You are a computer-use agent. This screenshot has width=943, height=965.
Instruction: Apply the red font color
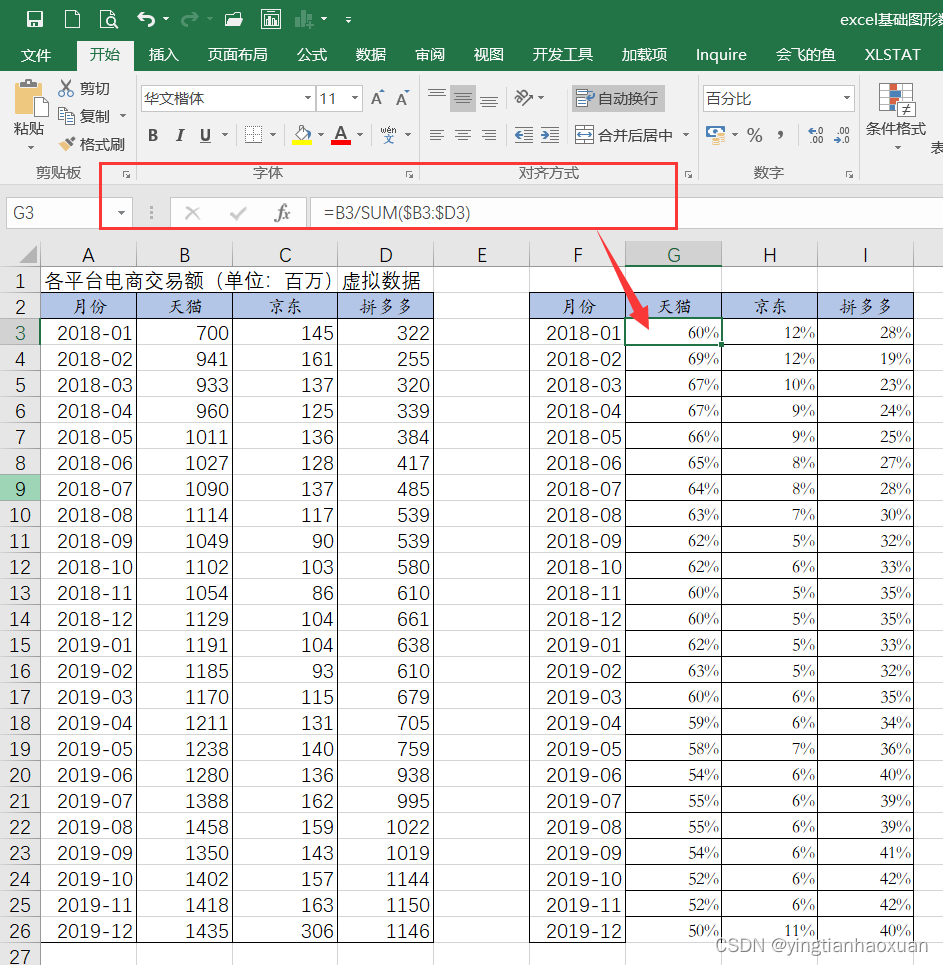341,135
